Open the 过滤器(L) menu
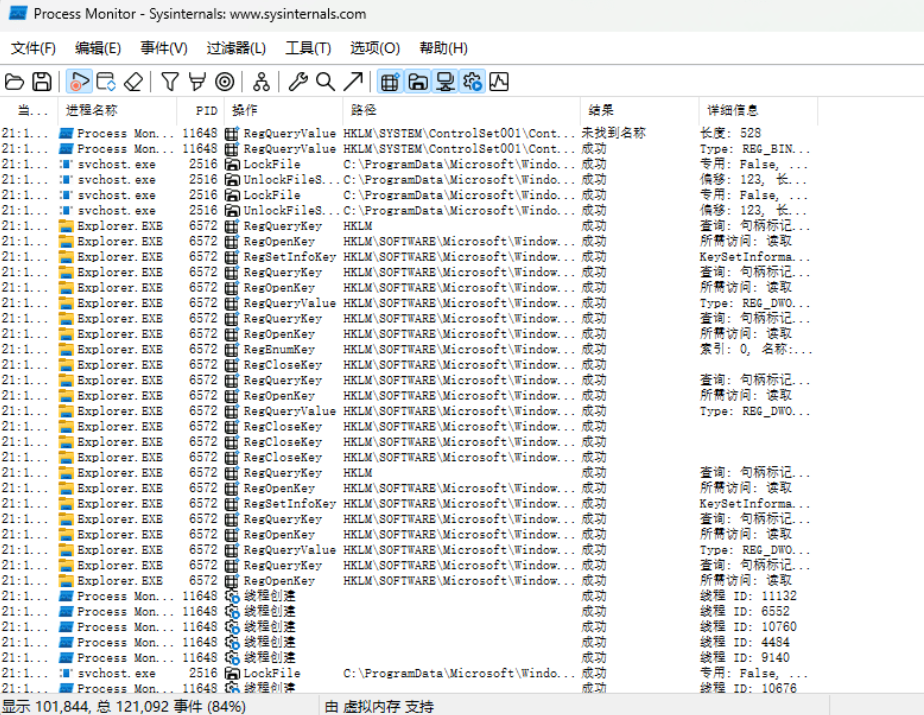924x715 pixels. (236, 48)
